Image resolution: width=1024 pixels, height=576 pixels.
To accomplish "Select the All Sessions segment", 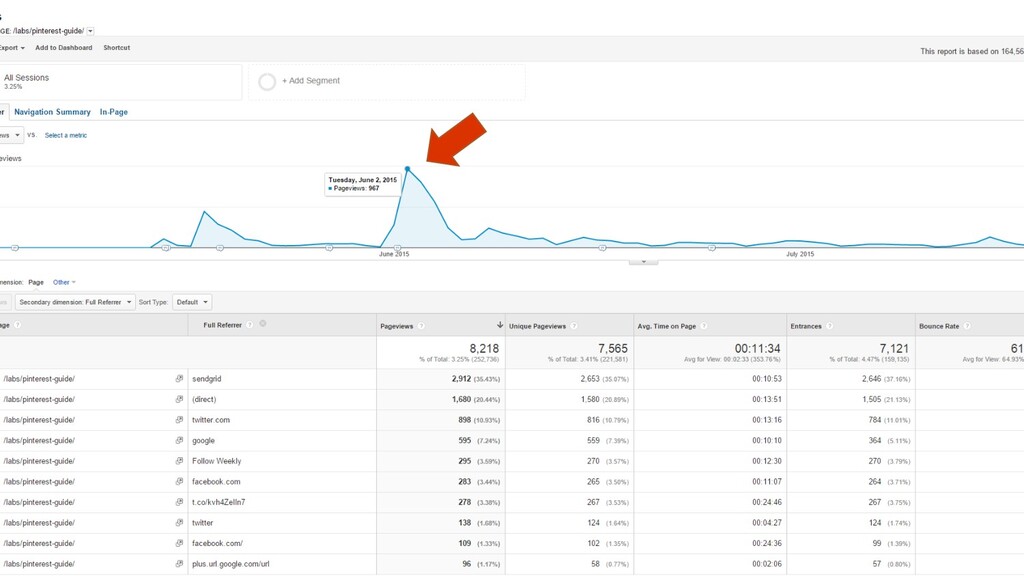I will (121, 82).
